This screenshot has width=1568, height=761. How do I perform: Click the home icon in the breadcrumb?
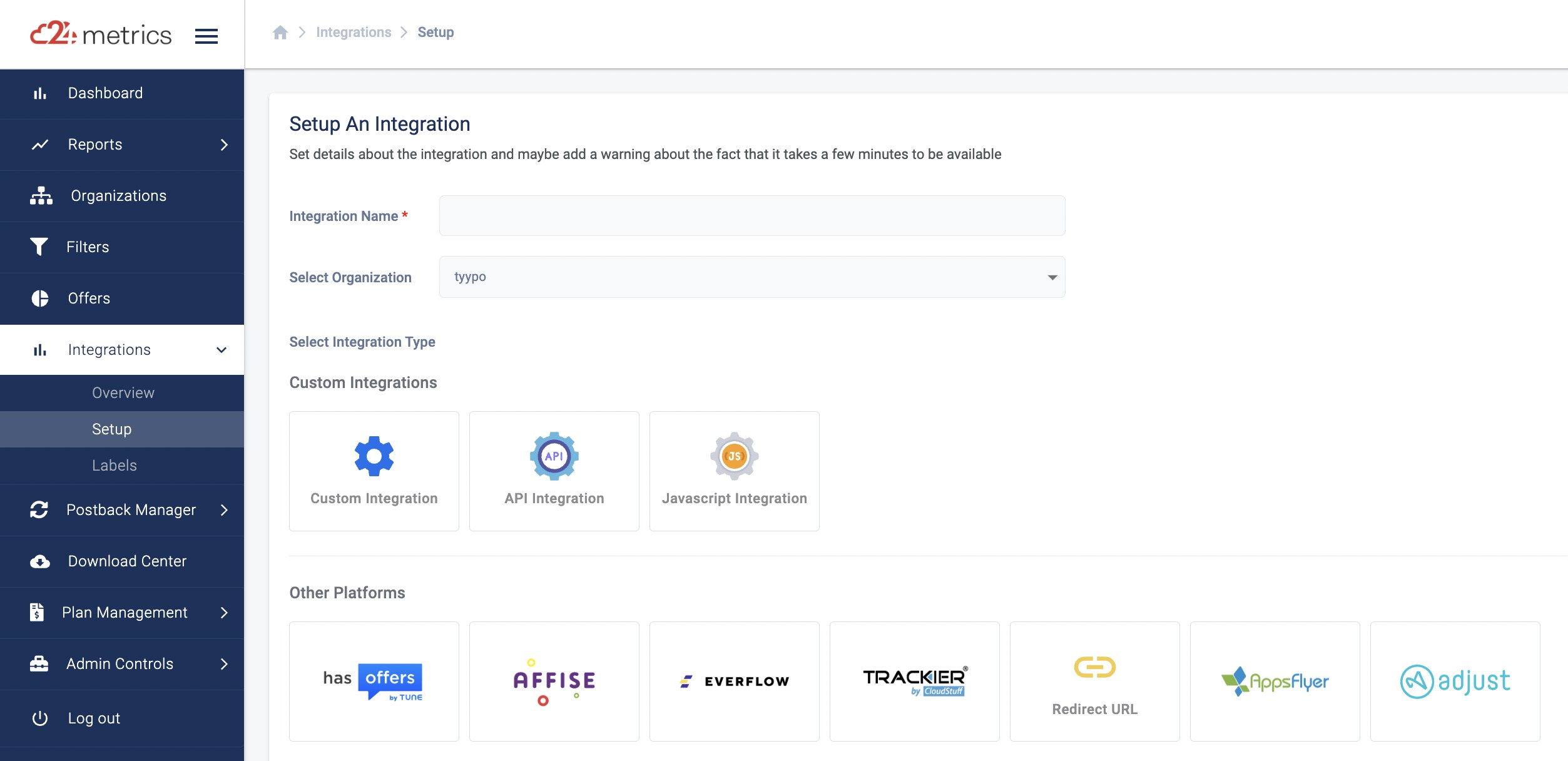[x=280, y=31]
